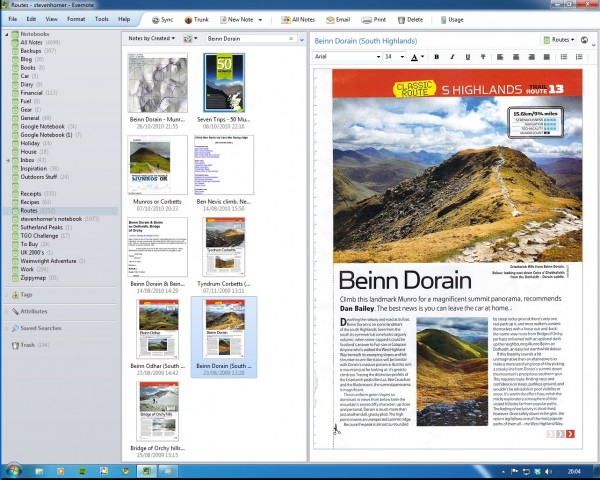Viewport: 600px width, 480px height.
Task: Select the TGO Challenge notebook
Action: pyautogui.click(x=39, y=236)
